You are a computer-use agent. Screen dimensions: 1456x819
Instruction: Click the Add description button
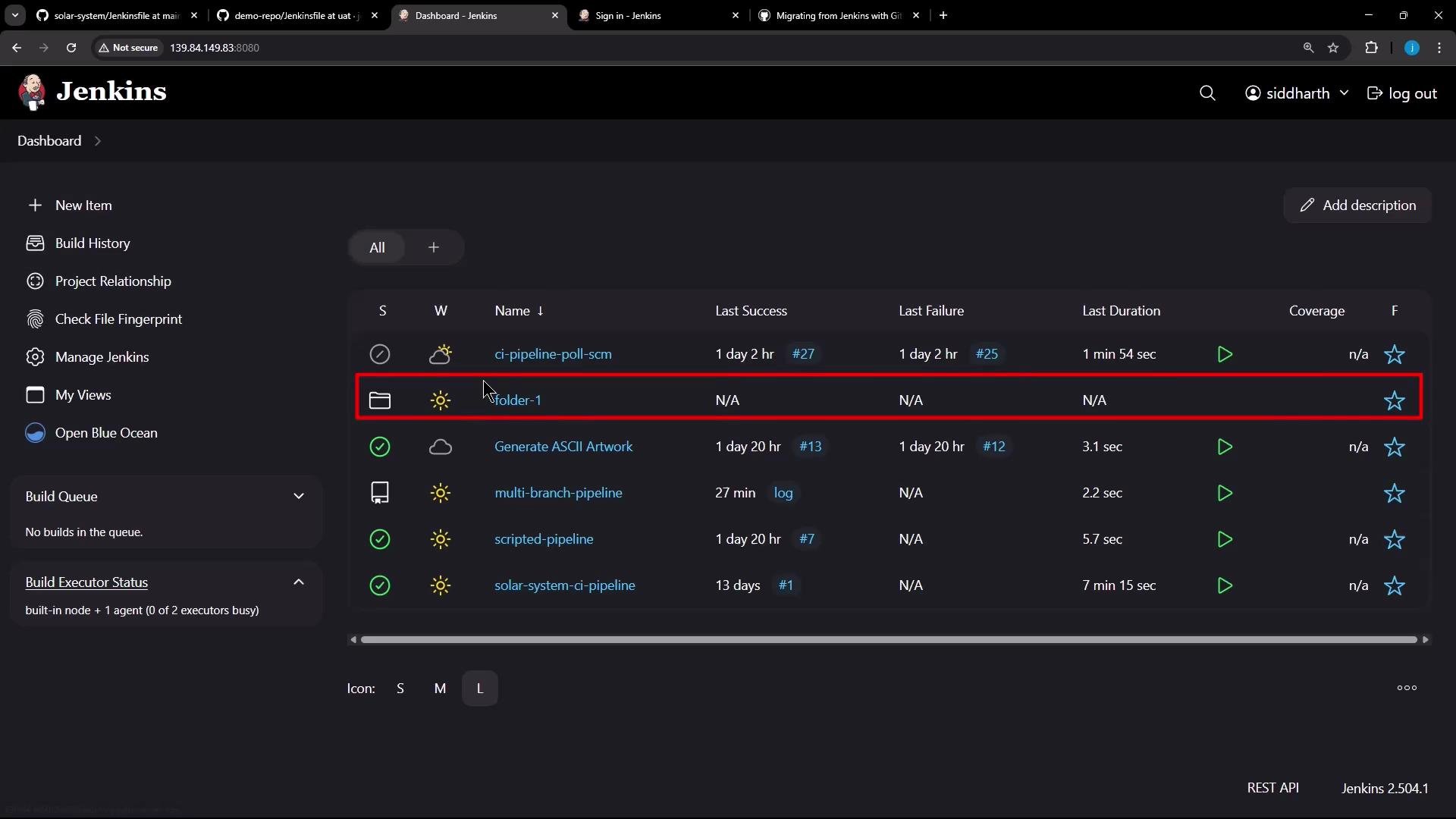click(x=1357, y=206)
